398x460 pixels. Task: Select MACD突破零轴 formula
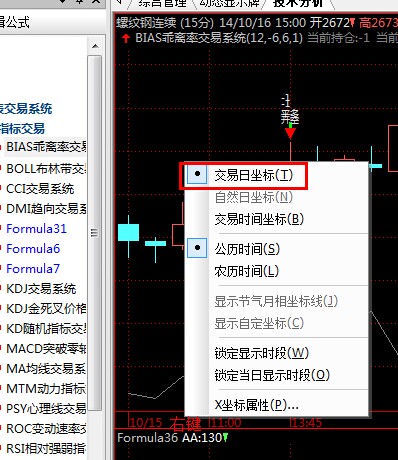pyautogui.click(x=46, y=349)
